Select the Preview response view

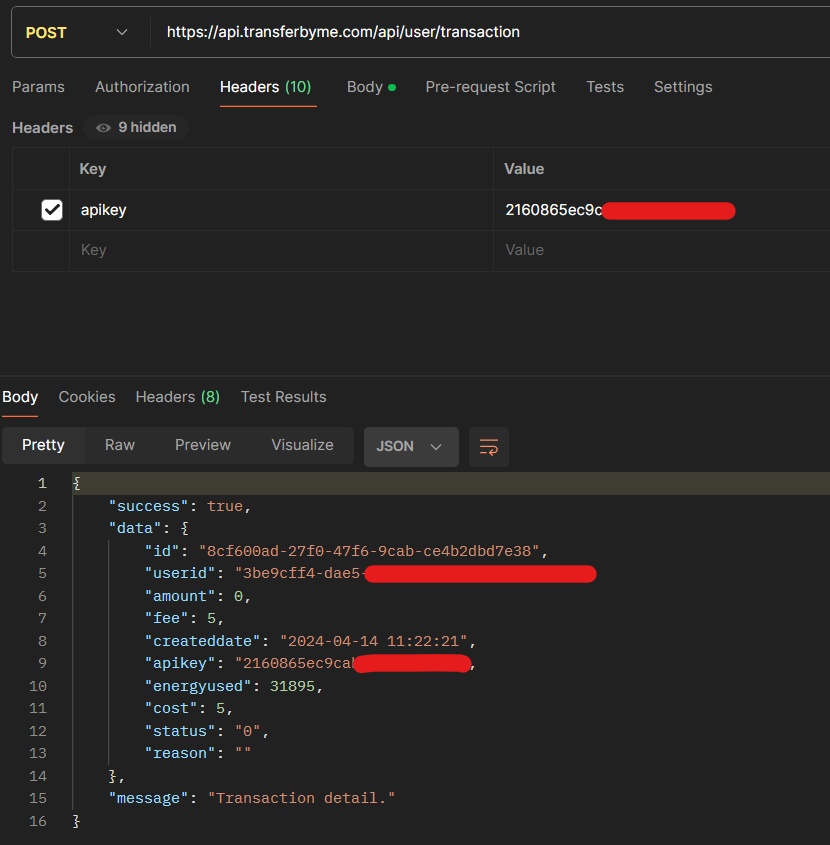click(x=203, y=445)
